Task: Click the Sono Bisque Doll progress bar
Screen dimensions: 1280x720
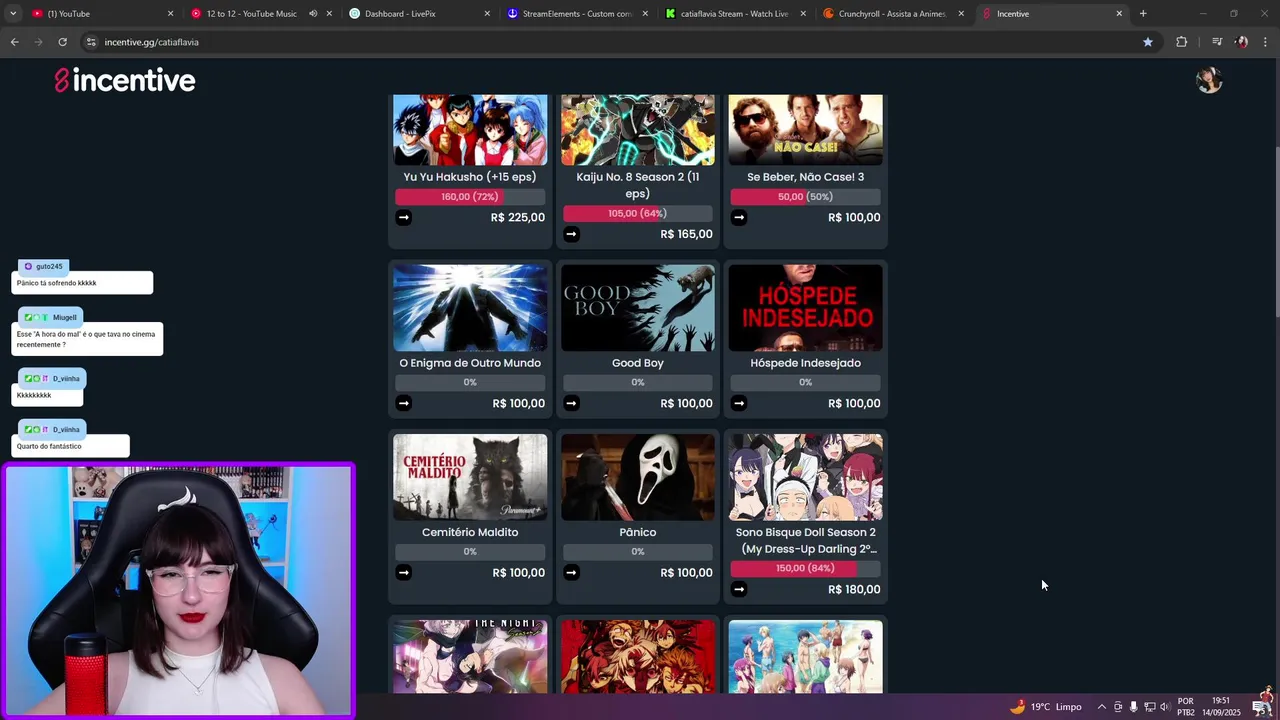Action: click(x=805, y=568)
